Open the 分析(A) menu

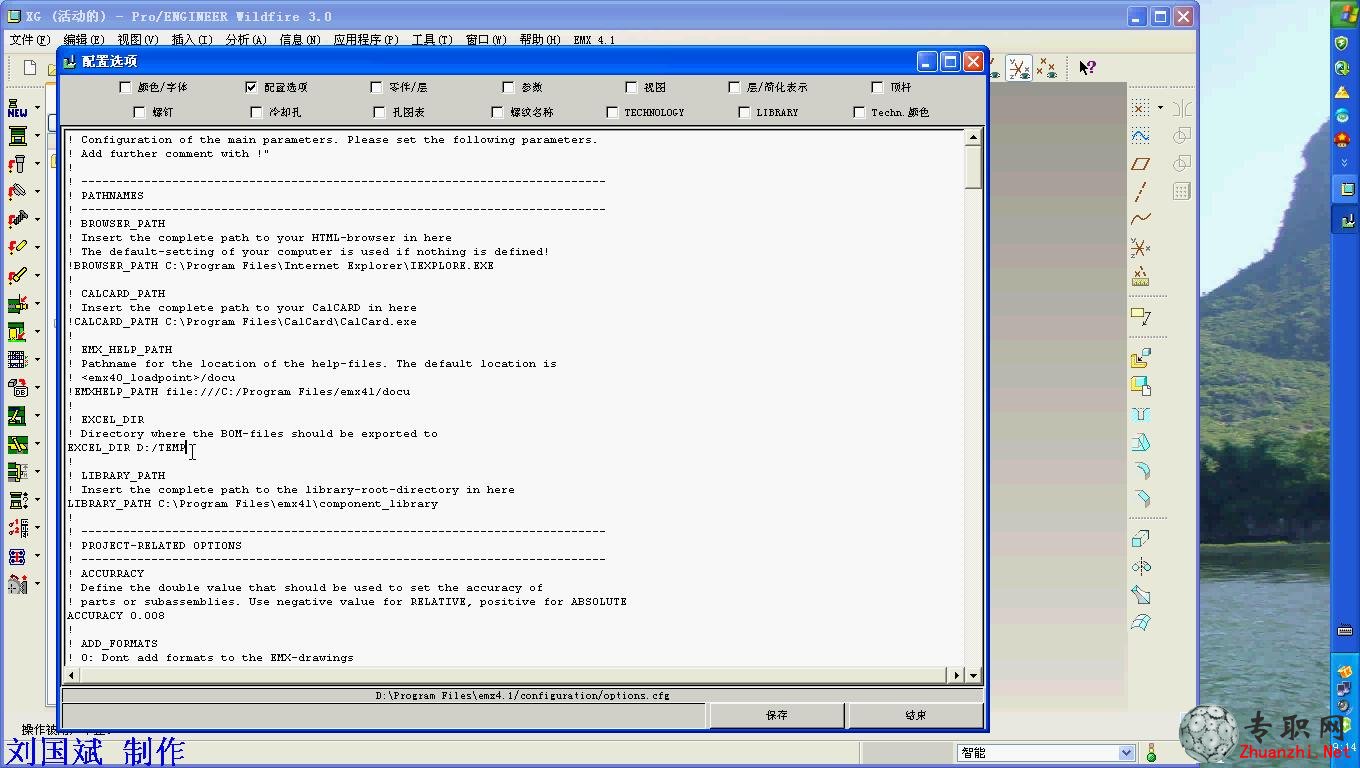click(246, 40)
